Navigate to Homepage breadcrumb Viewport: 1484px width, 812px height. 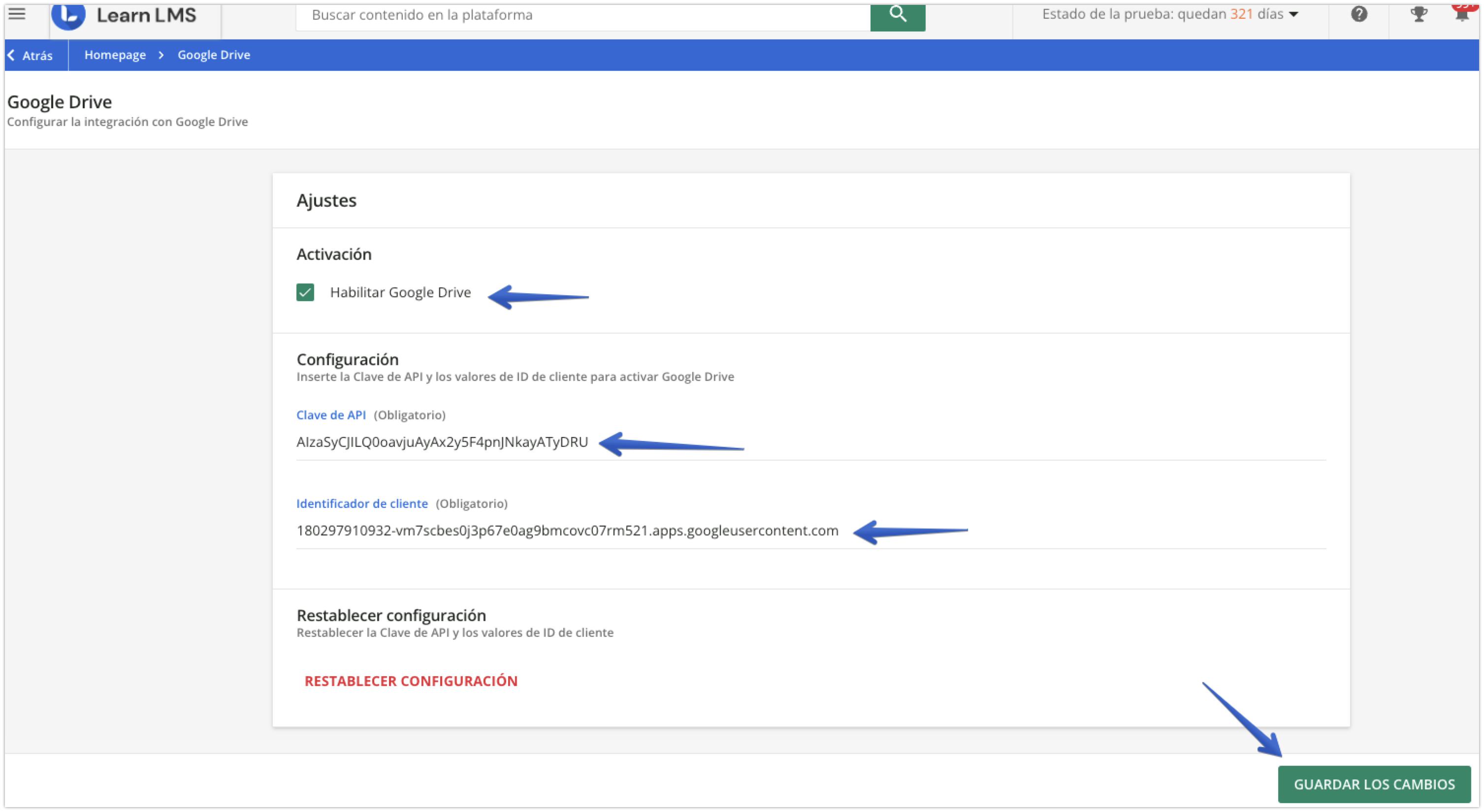pos(115,55)
